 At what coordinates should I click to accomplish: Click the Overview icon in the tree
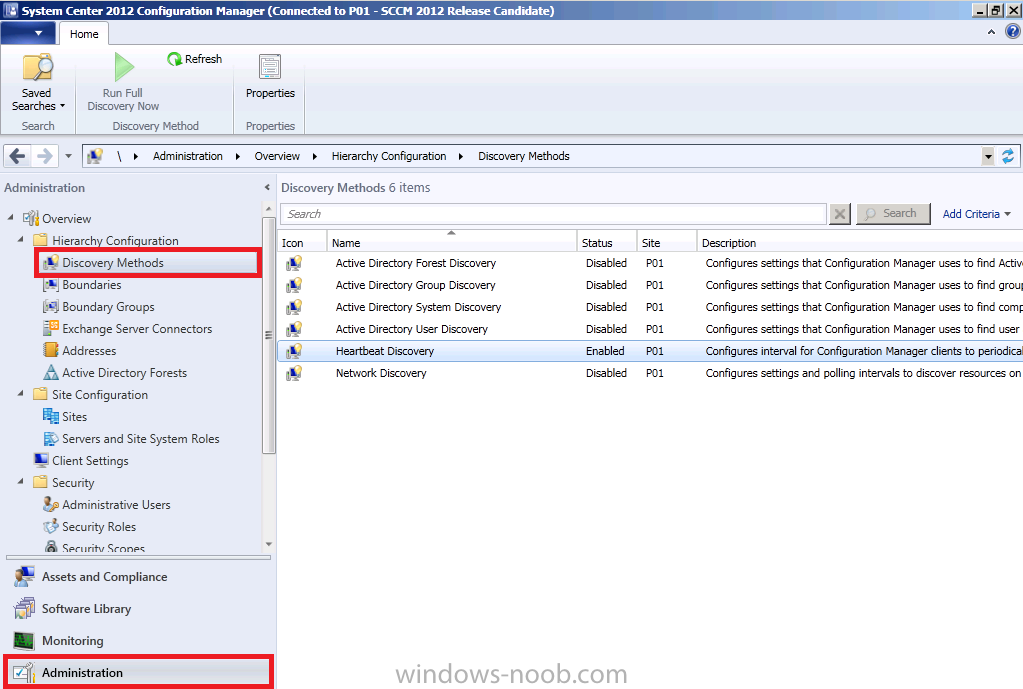click(31, 218)
